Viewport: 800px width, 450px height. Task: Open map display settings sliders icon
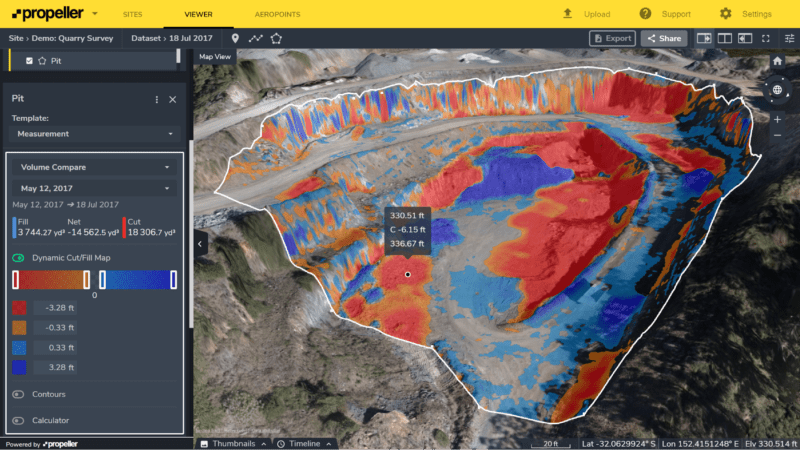789,38
